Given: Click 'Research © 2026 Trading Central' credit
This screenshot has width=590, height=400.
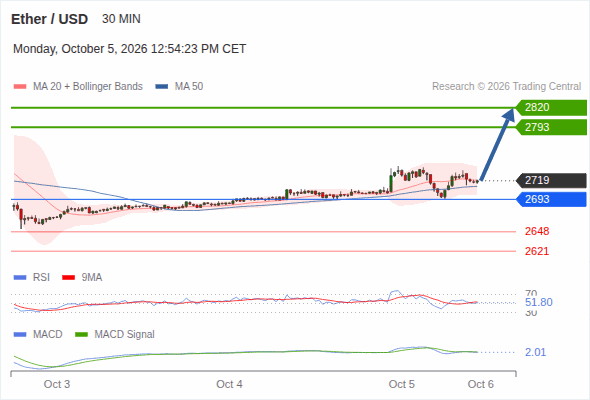Looking at the screenshot, I should click(506, 87).
